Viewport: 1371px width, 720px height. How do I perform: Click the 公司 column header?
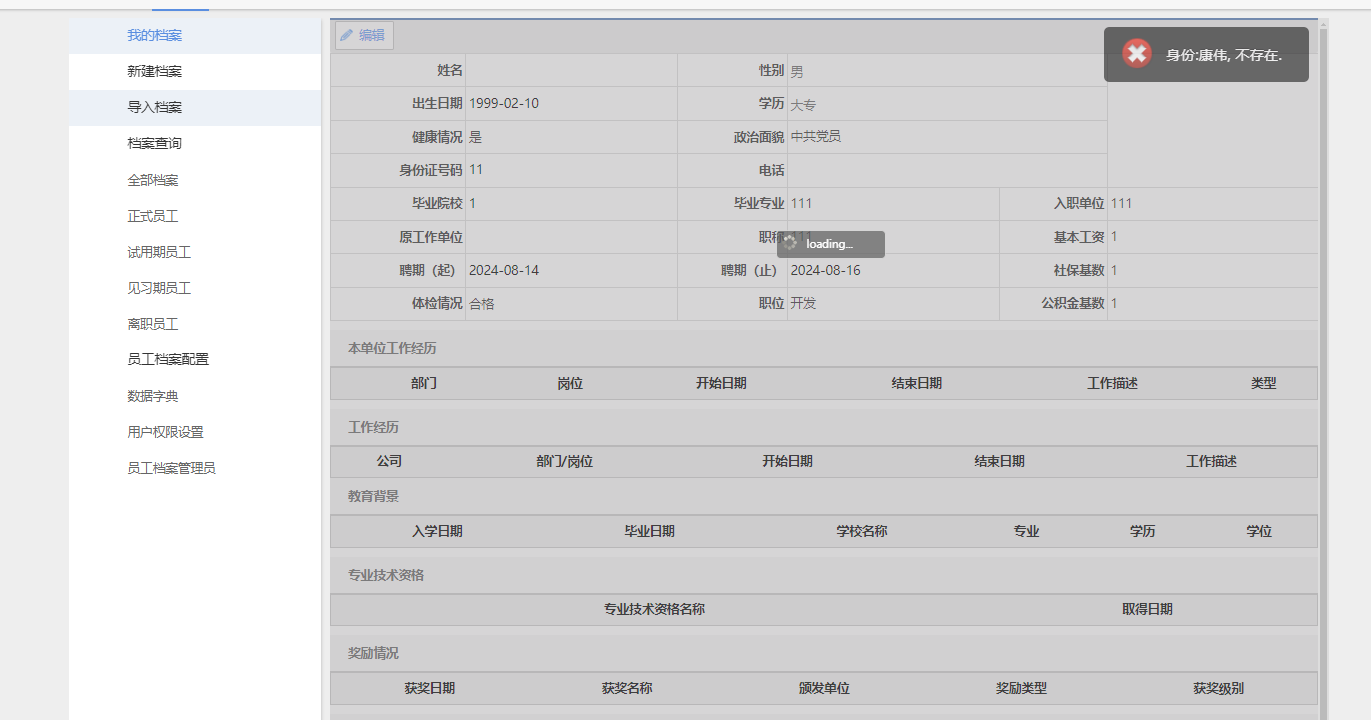[x=389, y=461]
